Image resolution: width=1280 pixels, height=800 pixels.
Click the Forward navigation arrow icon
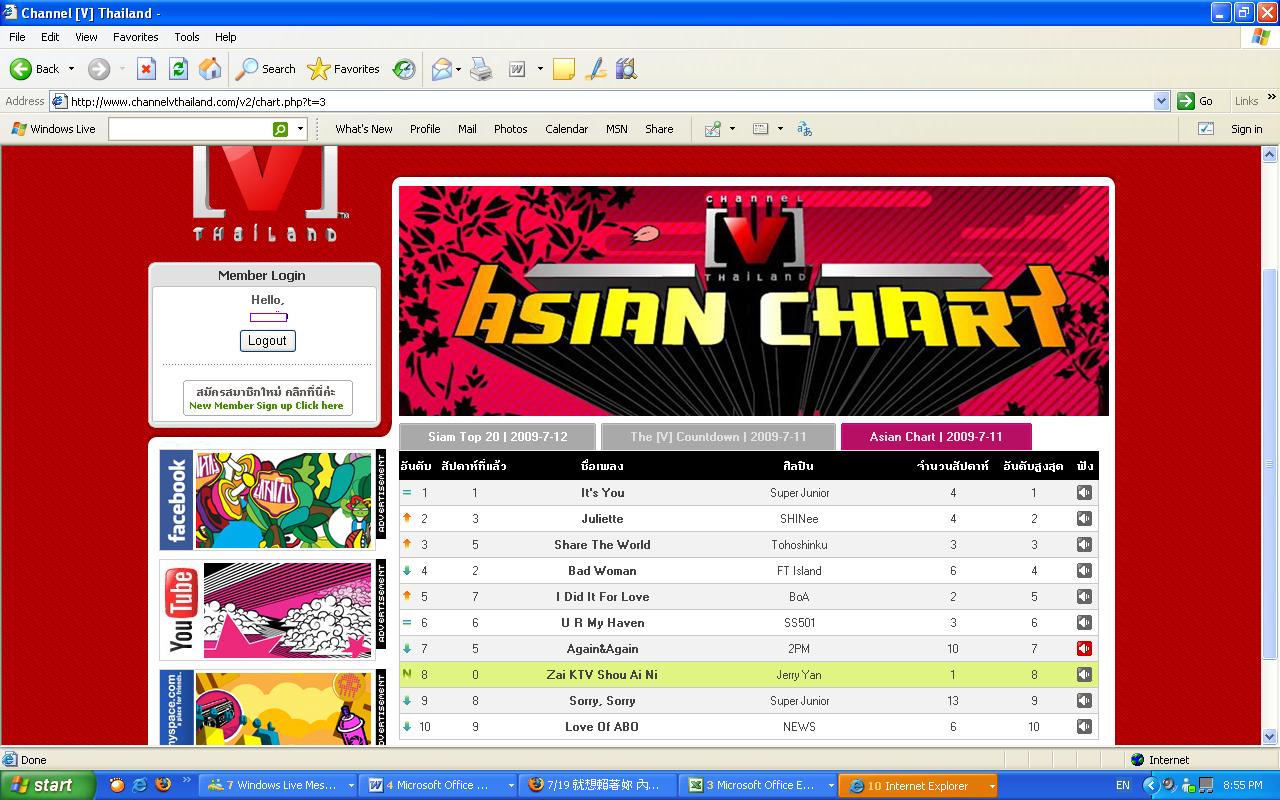(x=98, y=69)
